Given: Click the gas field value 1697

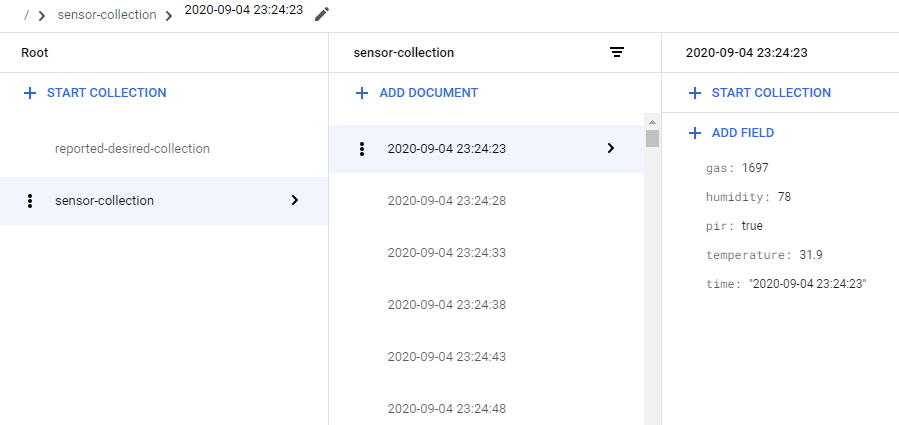Looking at the screenshot, I should coord(755,168).
